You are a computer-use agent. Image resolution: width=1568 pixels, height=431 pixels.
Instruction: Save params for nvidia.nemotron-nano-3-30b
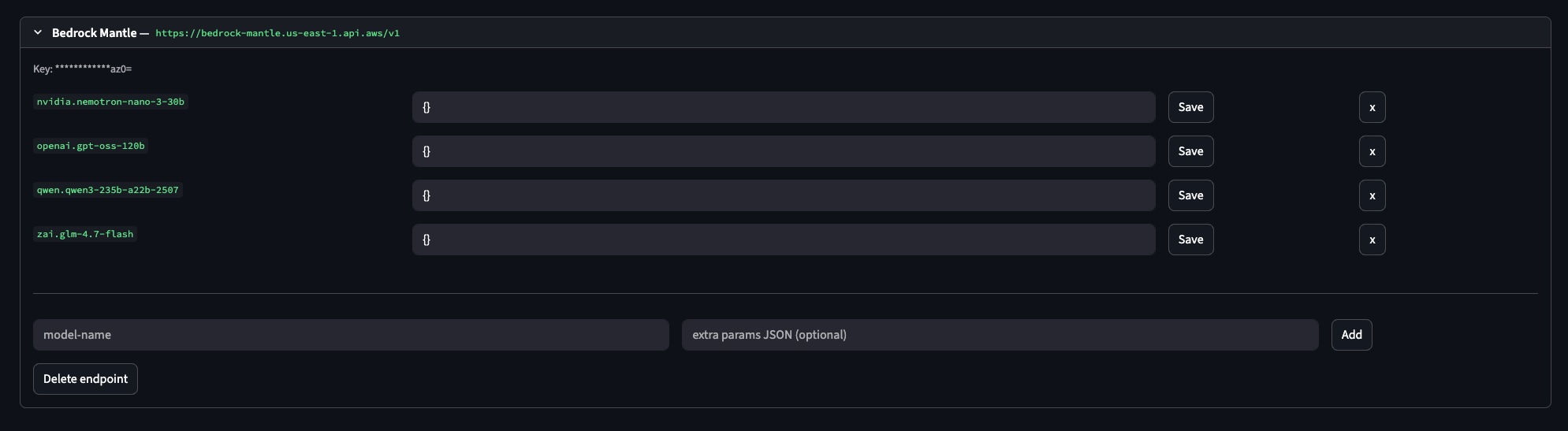tap(1190, 107)
